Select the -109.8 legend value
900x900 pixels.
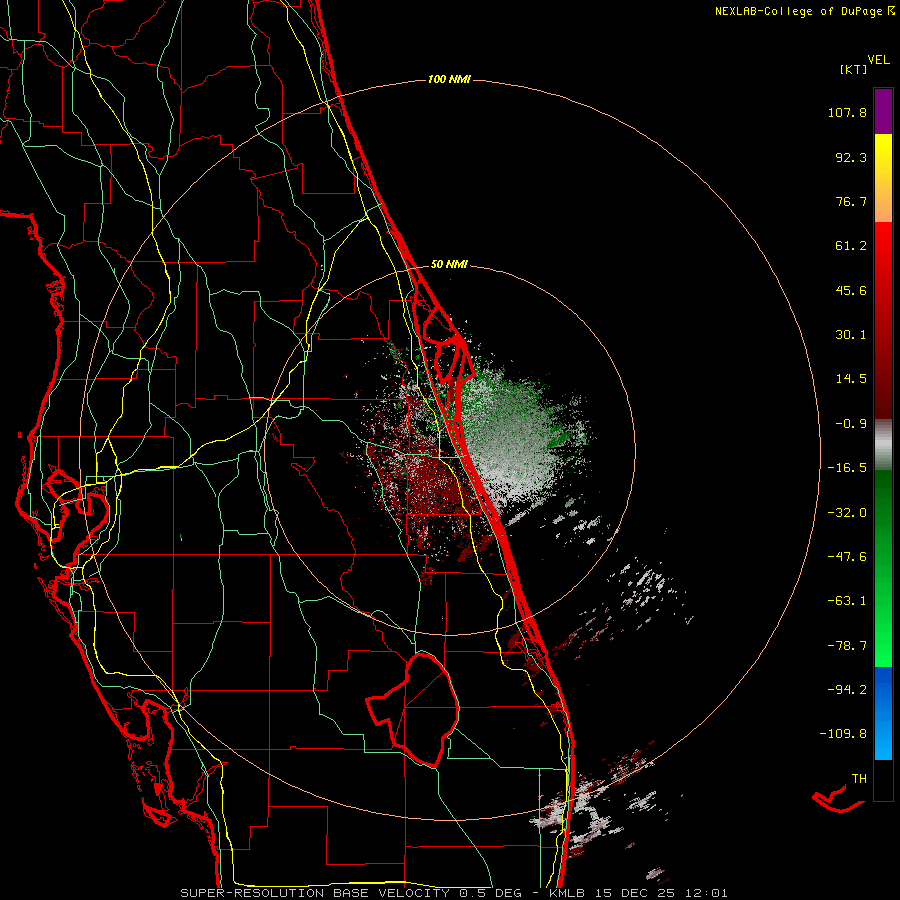[843, 734]
